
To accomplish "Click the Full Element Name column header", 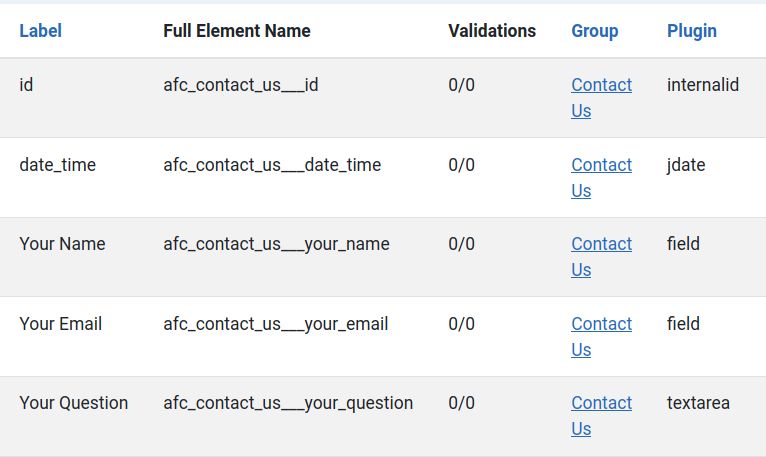I will [237, 31].
